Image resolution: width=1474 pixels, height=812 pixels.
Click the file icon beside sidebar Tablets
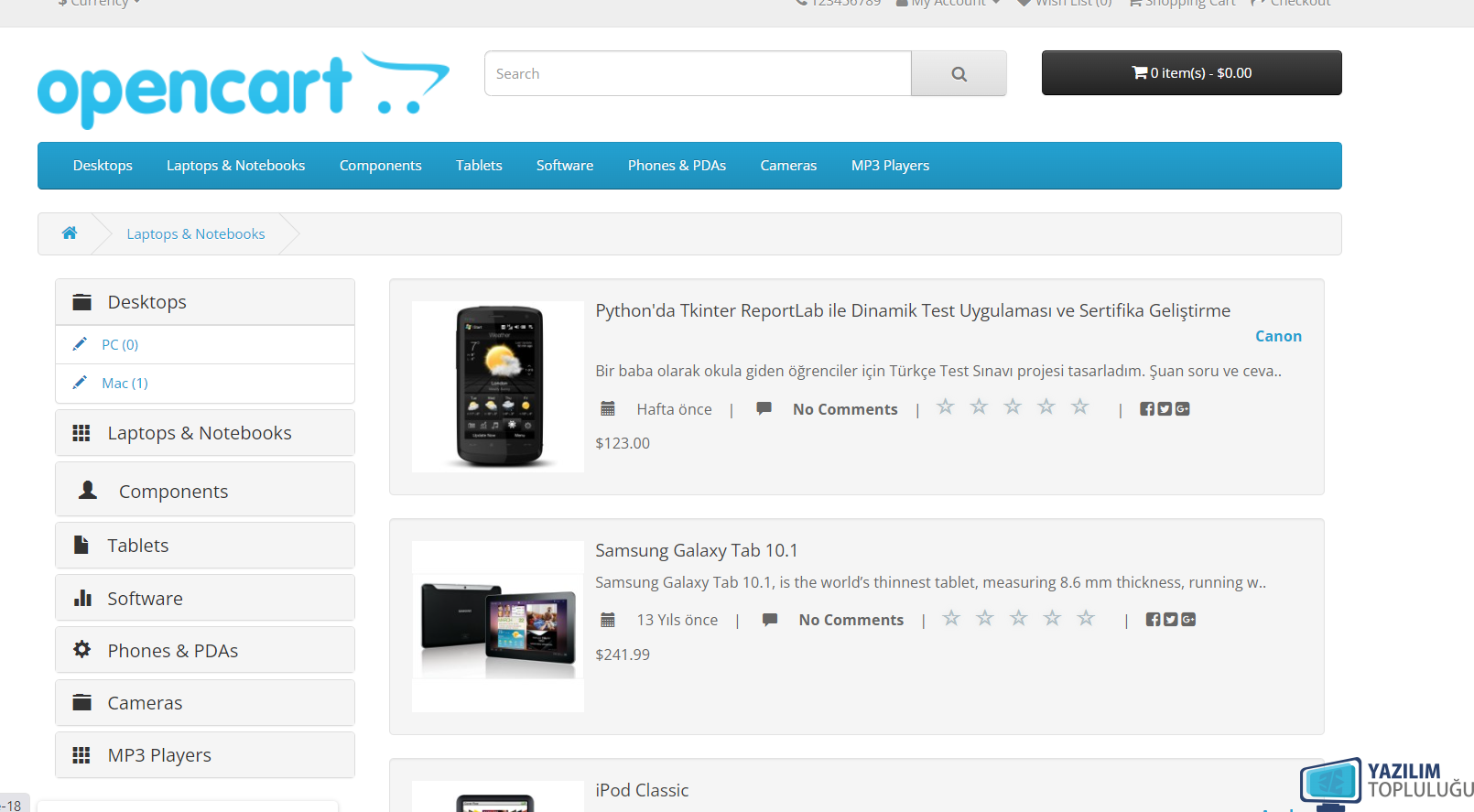[x=81, y=545]
